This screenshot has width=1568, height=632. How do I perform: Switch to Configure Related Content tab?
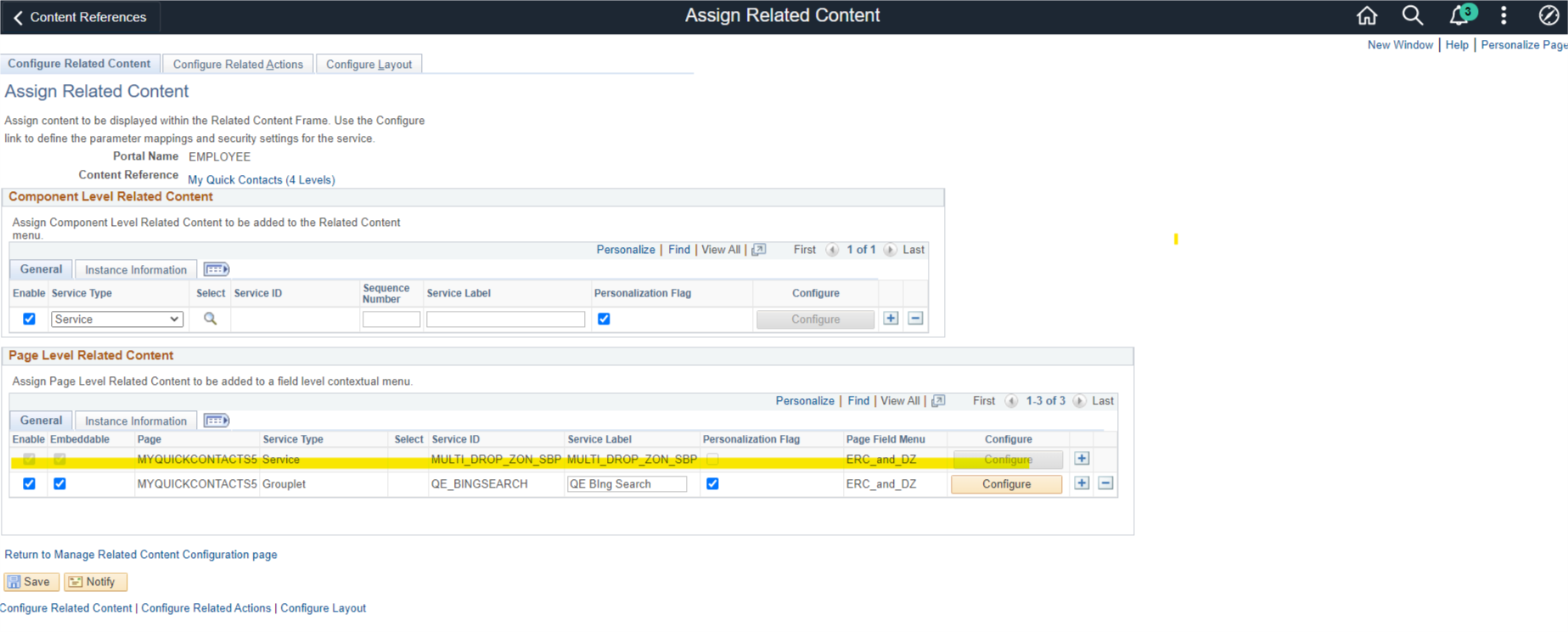(x=79, y=64)
